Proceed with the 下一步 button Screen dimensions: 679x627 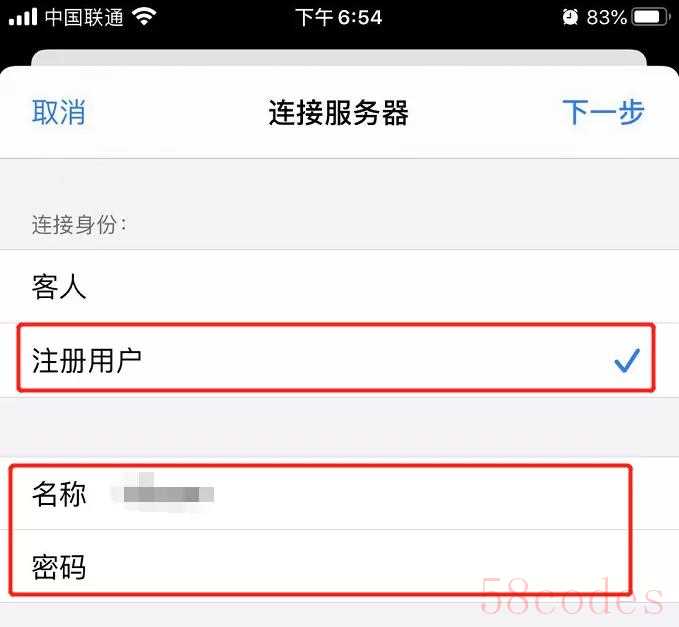[x=603, y=112]
